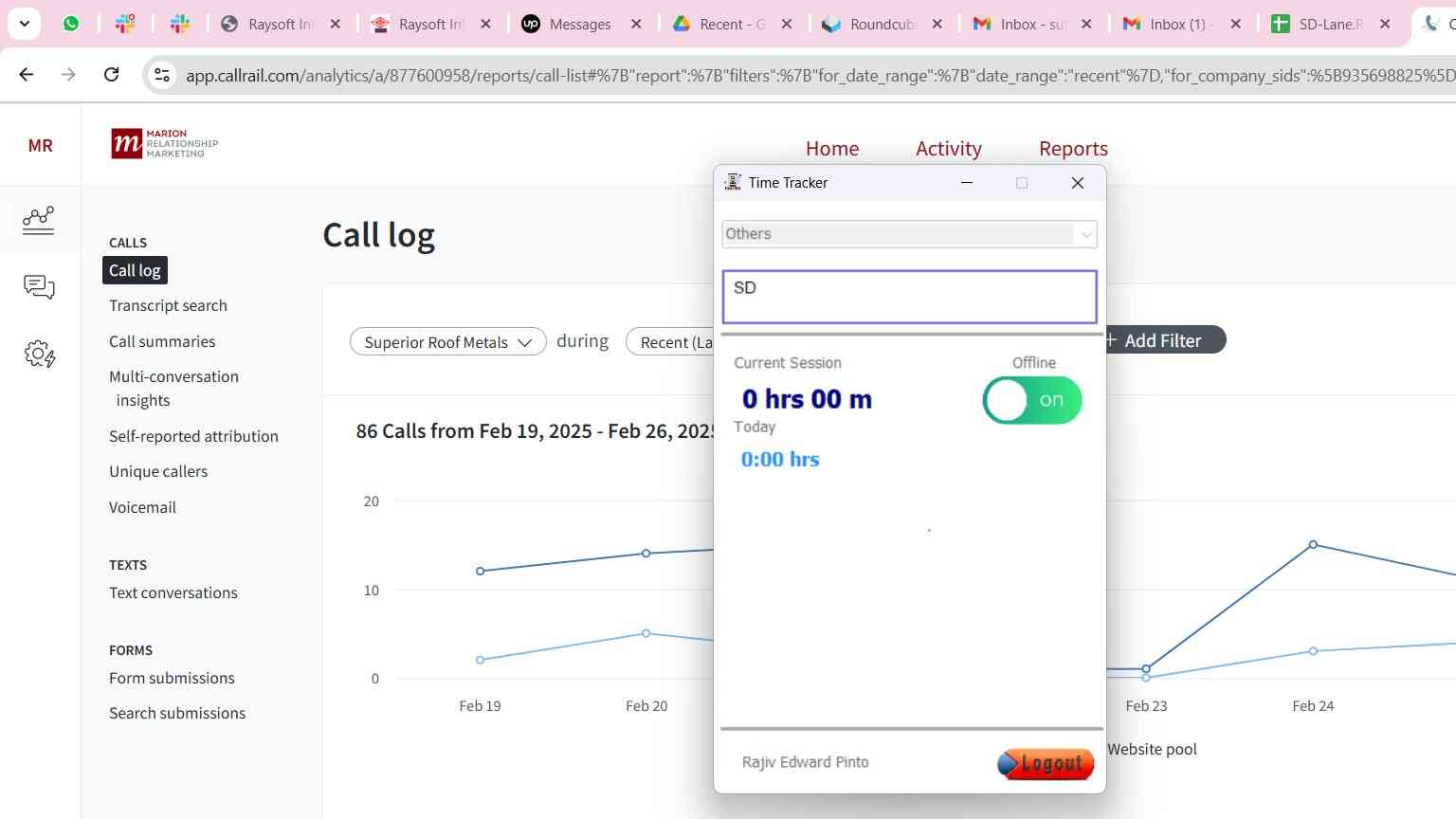Click the Logout button in Time Tracker
Screen dimensions: 1456x819
click(x=1046, y=763)
